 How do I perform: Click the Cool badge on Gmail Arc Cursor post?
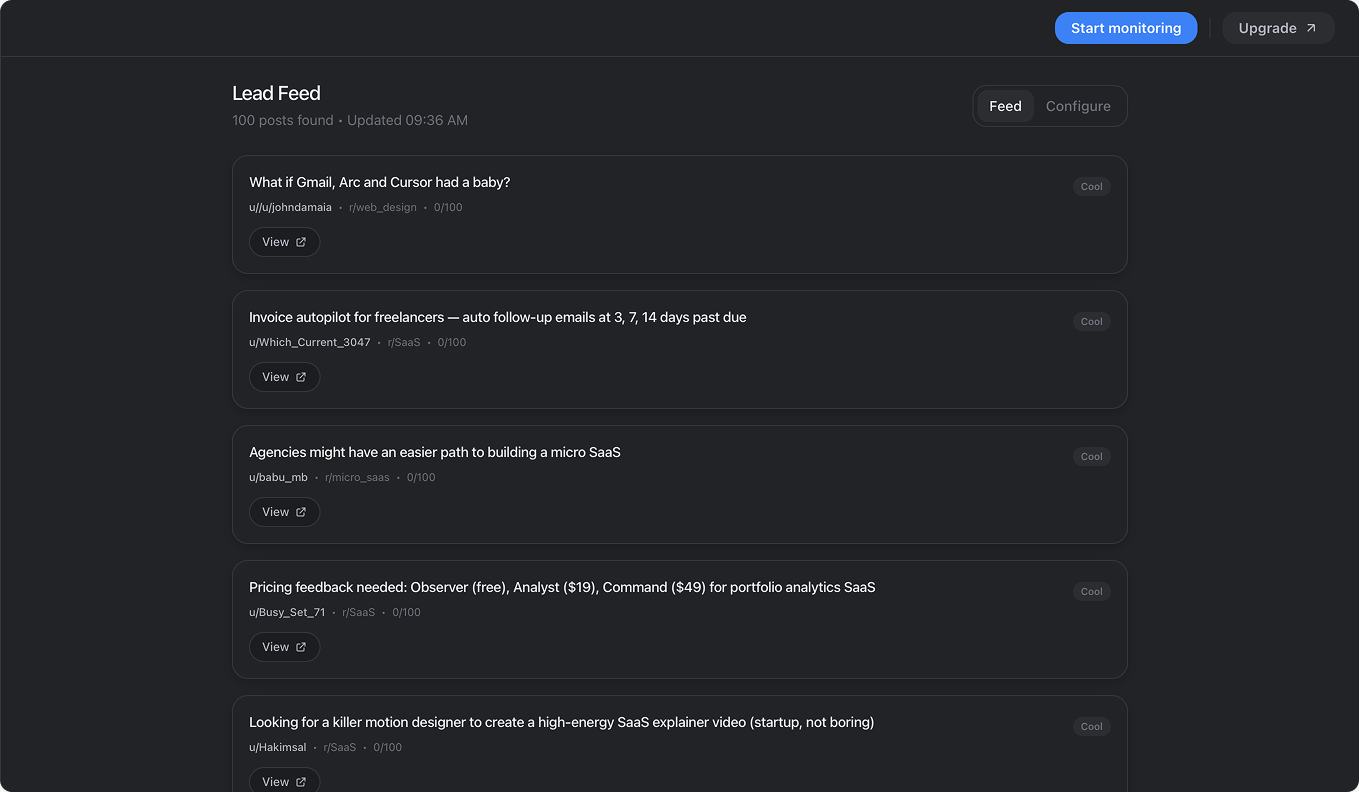coord(1091,186)
